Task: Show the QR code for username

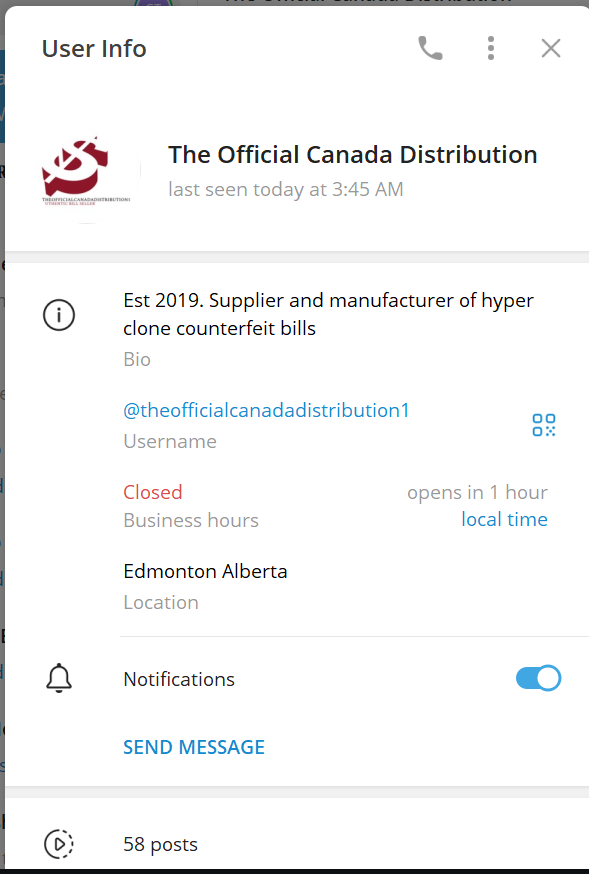Action: (x=543, y=425)
